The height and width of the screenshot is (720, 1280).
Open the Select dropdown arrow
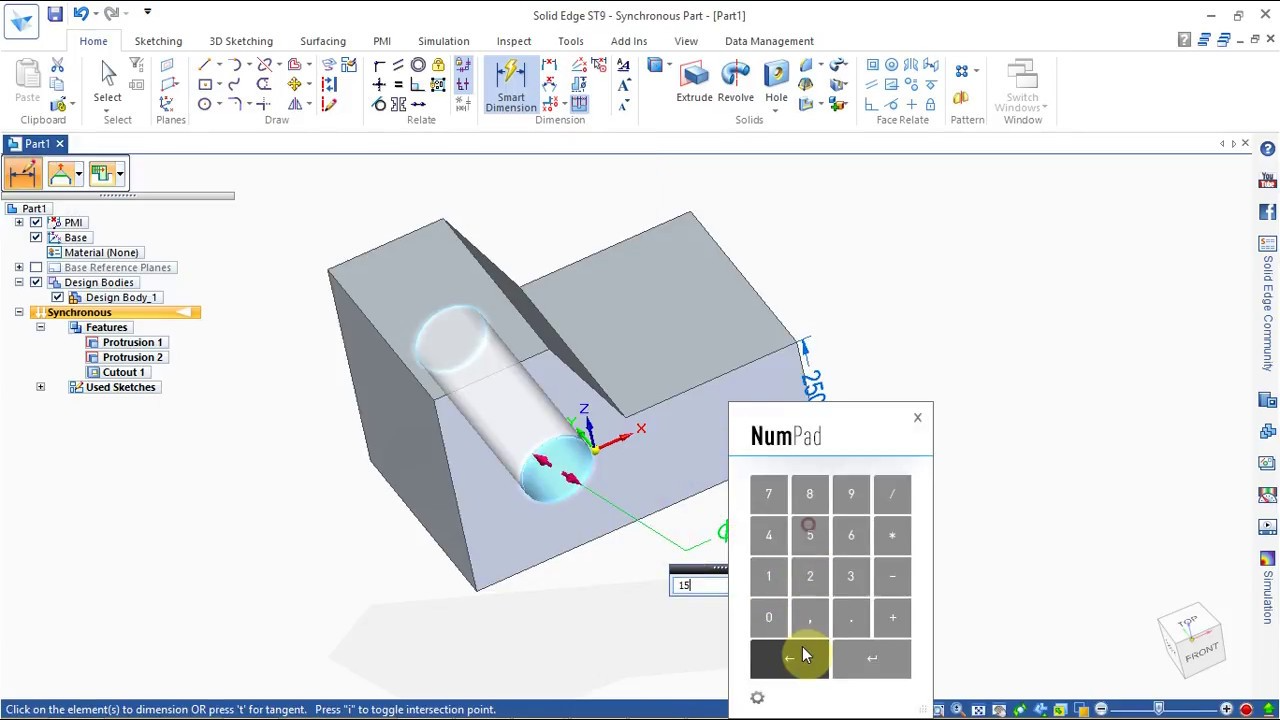tap(107, 109)
